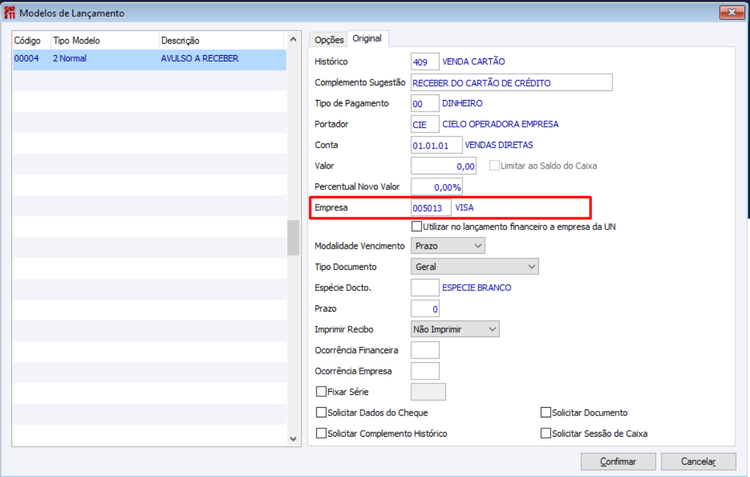Edit the Complemento Sugestão text field
Image resolution: width=750 pixels, height=477 pixels.
(511, 83)
